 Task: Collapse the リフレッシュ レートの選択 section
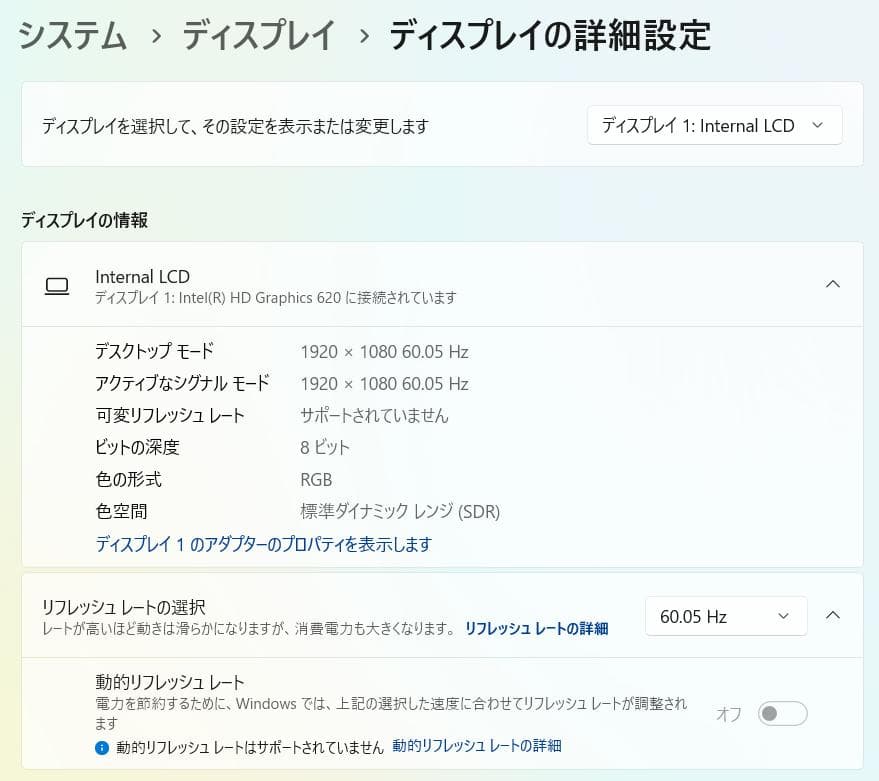(832, 616)
